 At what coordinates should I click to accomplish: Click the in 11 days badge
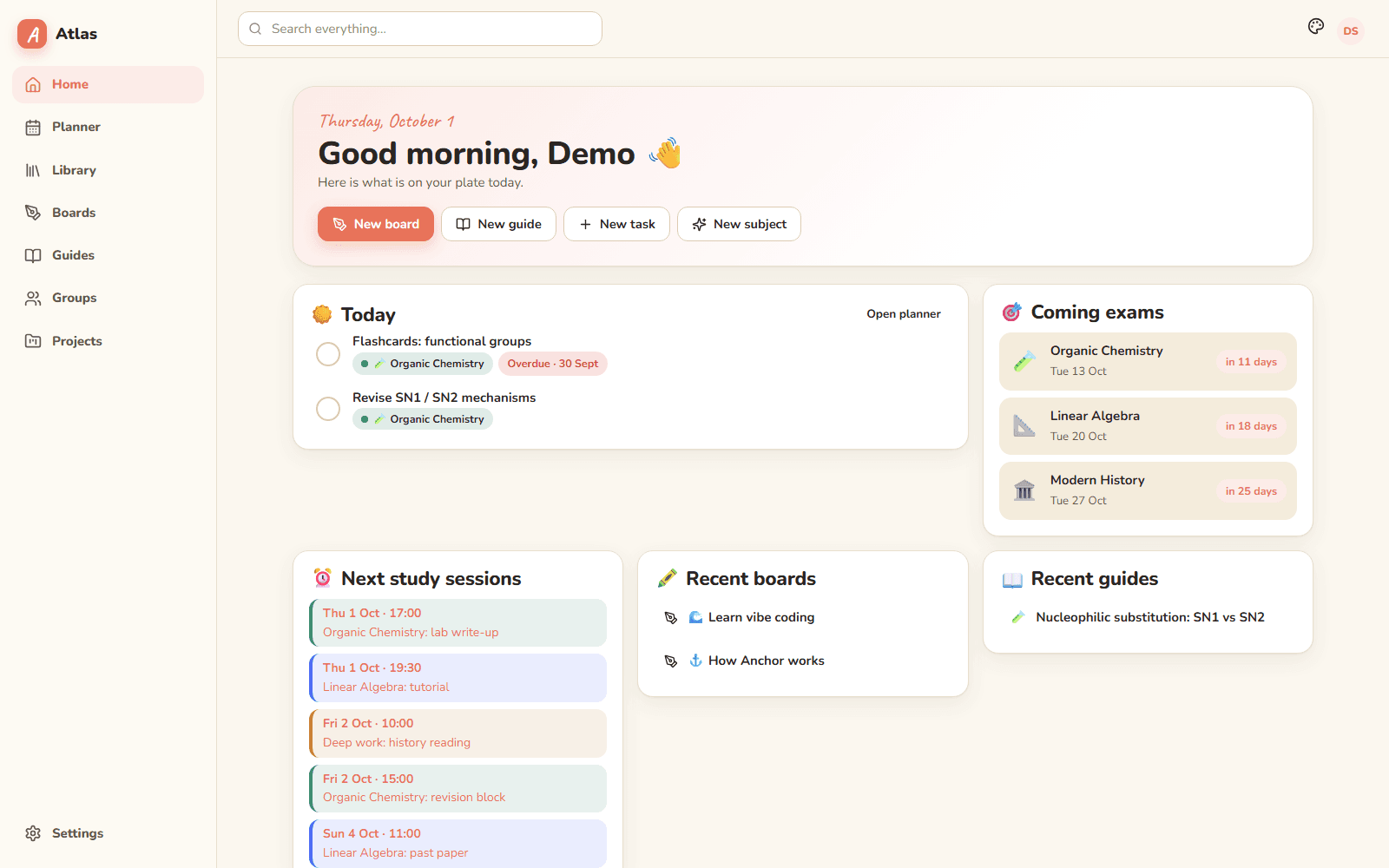point(1251,362)
